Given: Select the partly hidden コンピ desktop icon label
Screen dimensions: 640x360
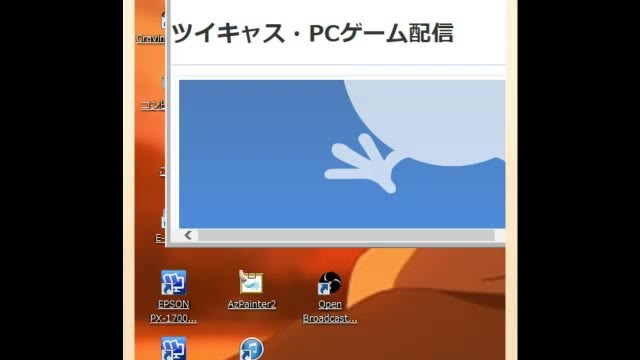Looking at the screenshot, I should (x=153, y=105).
